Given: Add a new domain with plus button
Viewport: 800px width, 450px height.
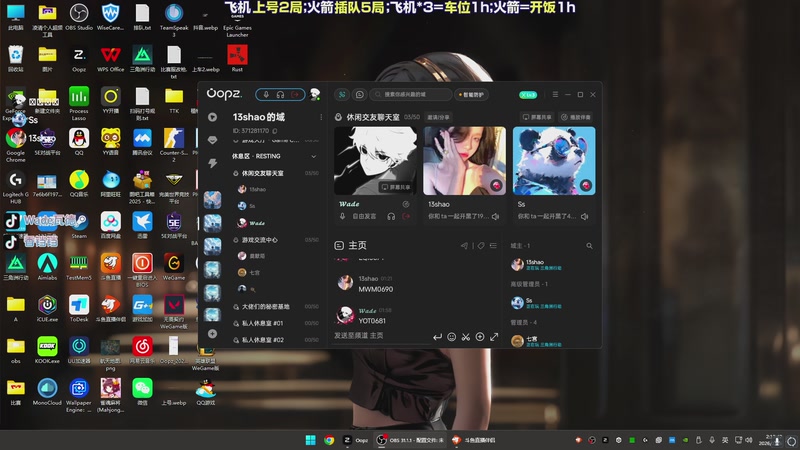Looking at the screenshot, I should [212, 334].
